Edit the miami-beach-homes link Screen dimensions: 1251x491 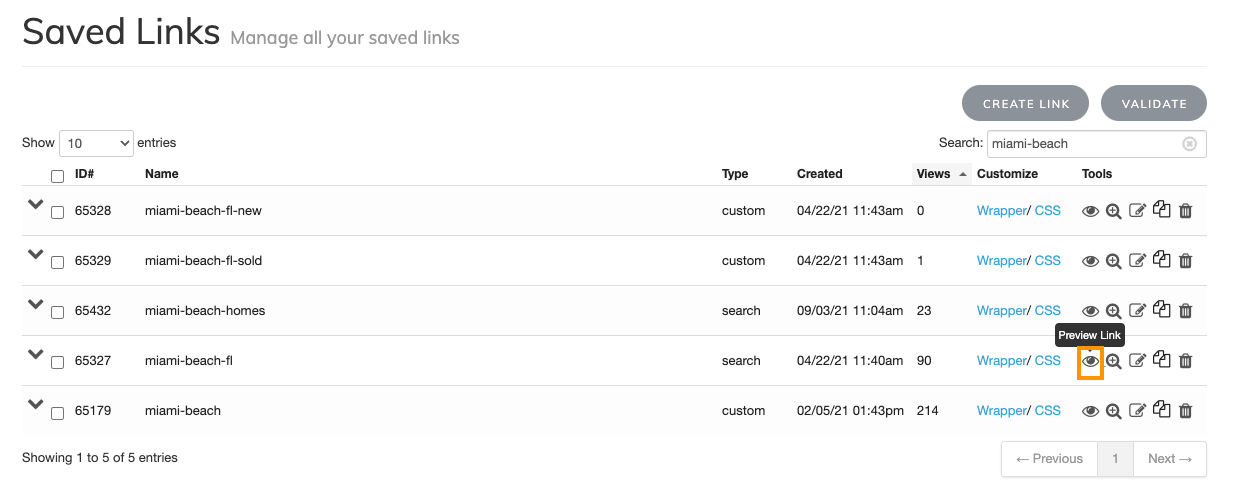1137,311
